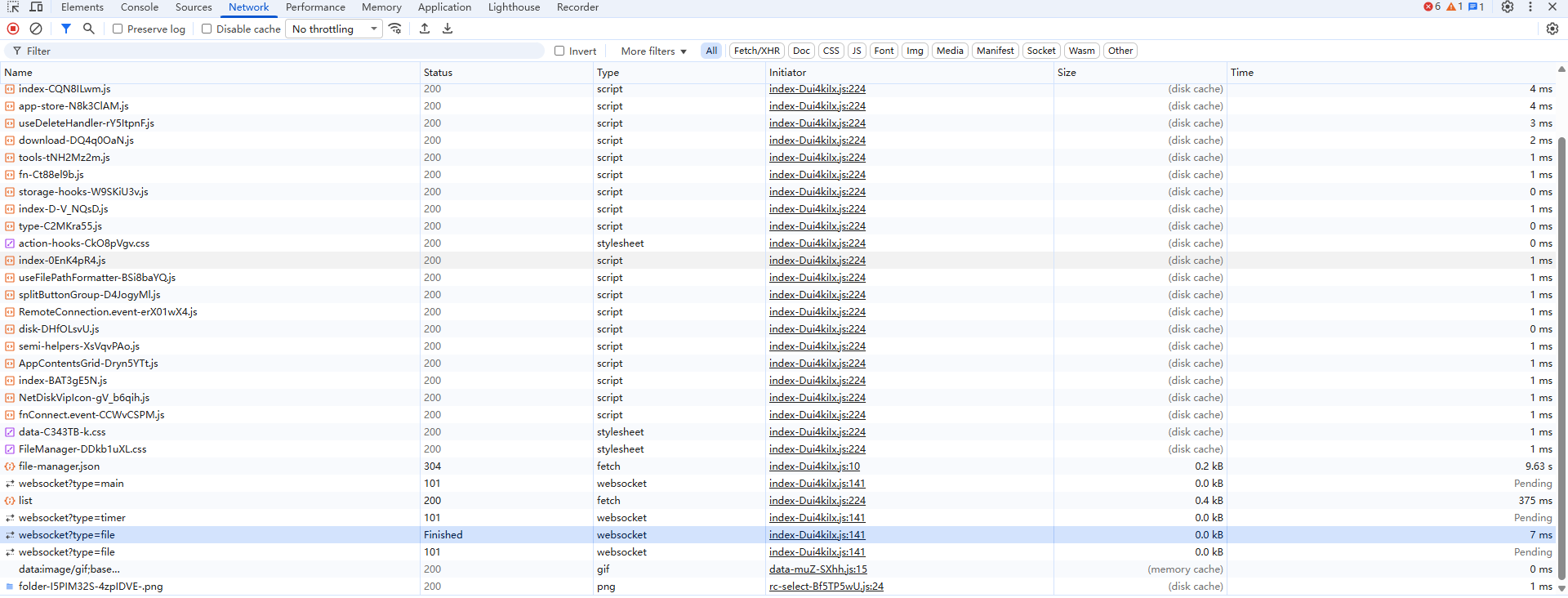The height and width of the screenshot is (598, 1568).
Task: Click the red error count indicator
Action: [x=1432, y=7]
